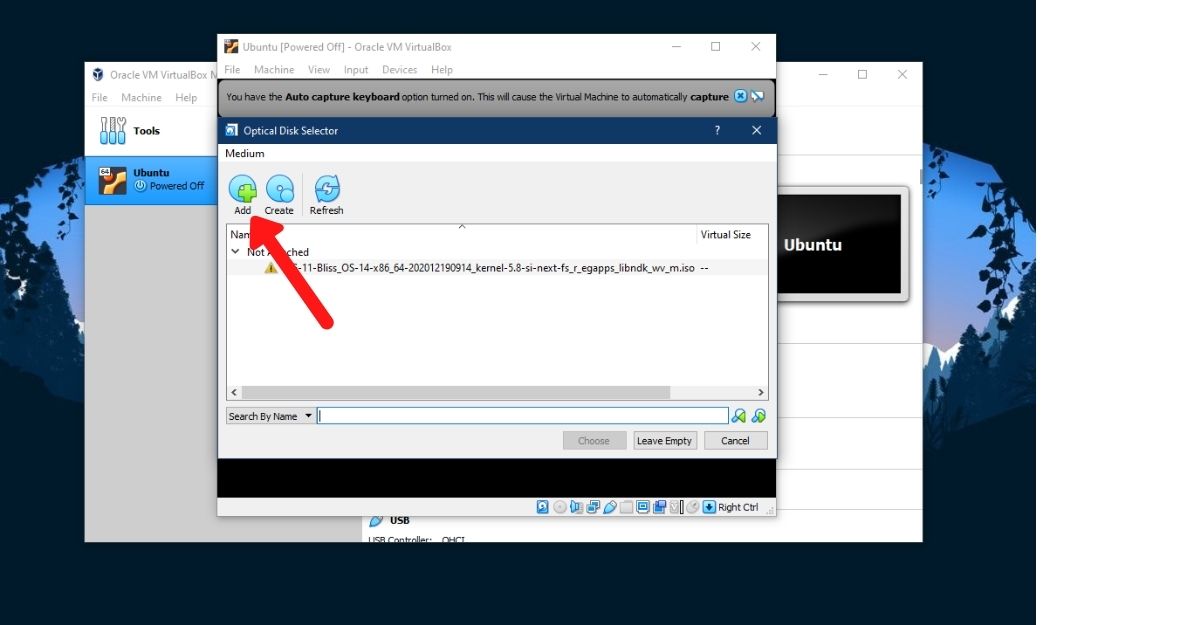The image size is (1200, 625).
Task: Refresh the medium list
Action: [x=327, y=195]
